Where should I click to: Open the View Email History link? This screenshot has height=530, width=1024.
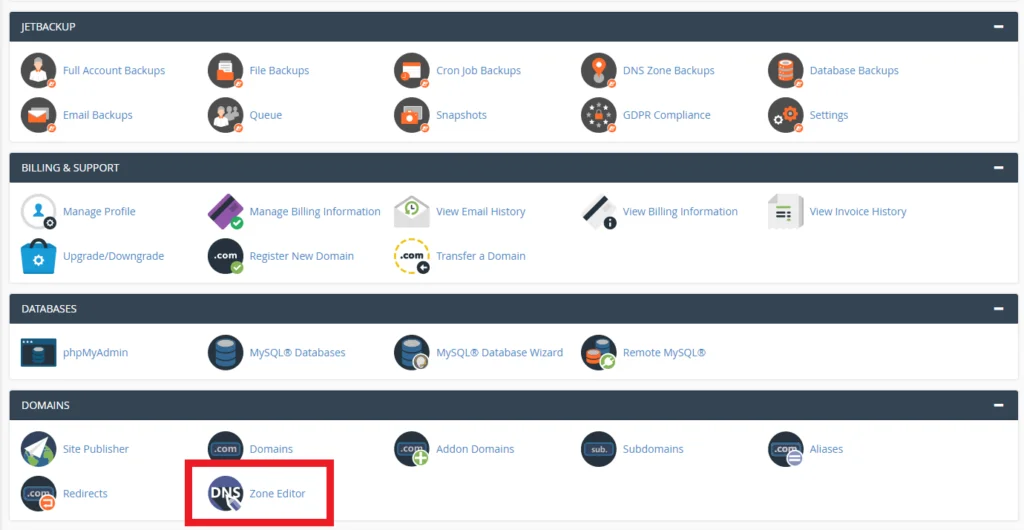click(x=481, y=211)
